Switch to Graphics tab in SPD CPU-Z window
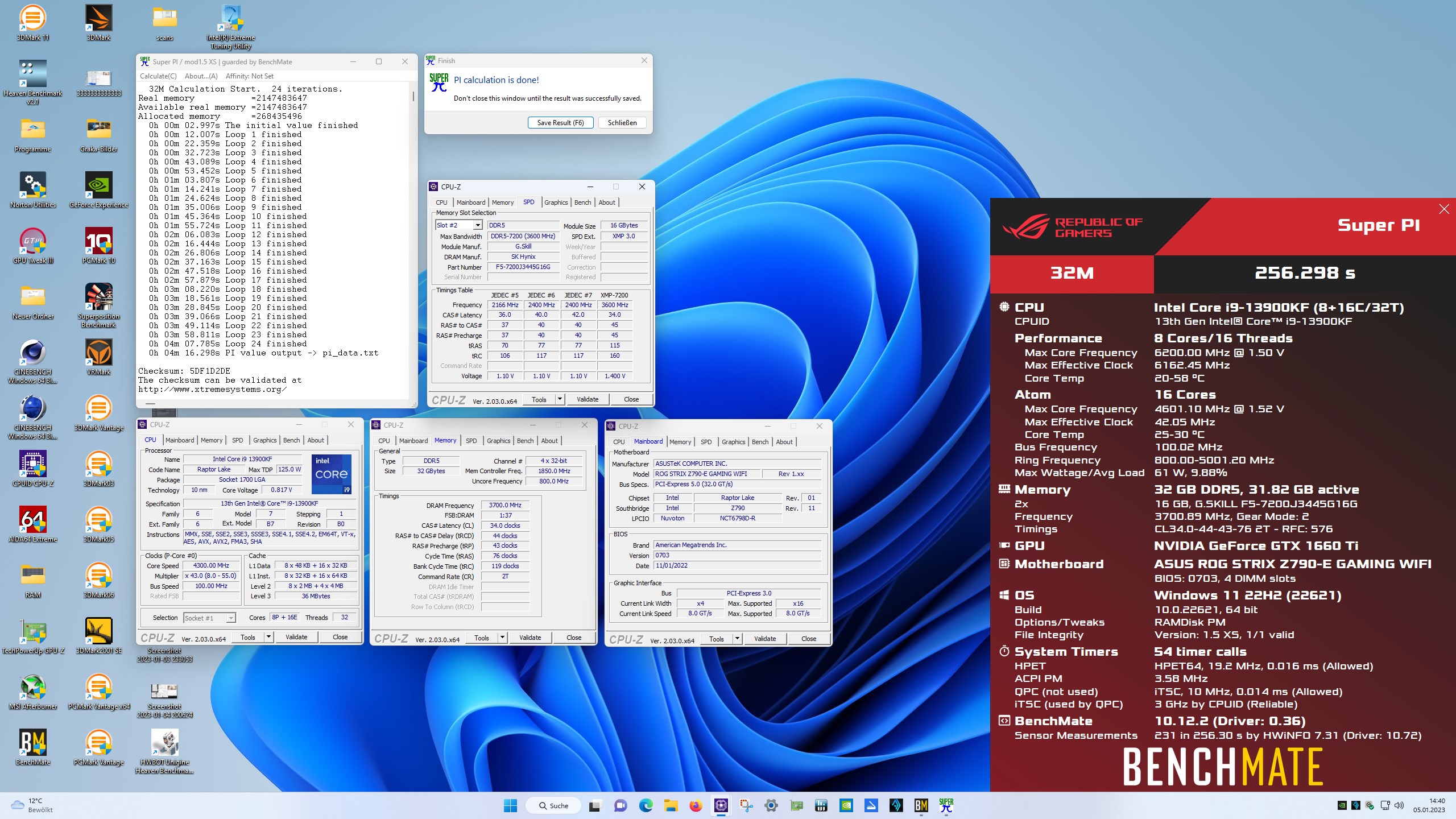Screen dimensions: 1456x819 [556, 202]
